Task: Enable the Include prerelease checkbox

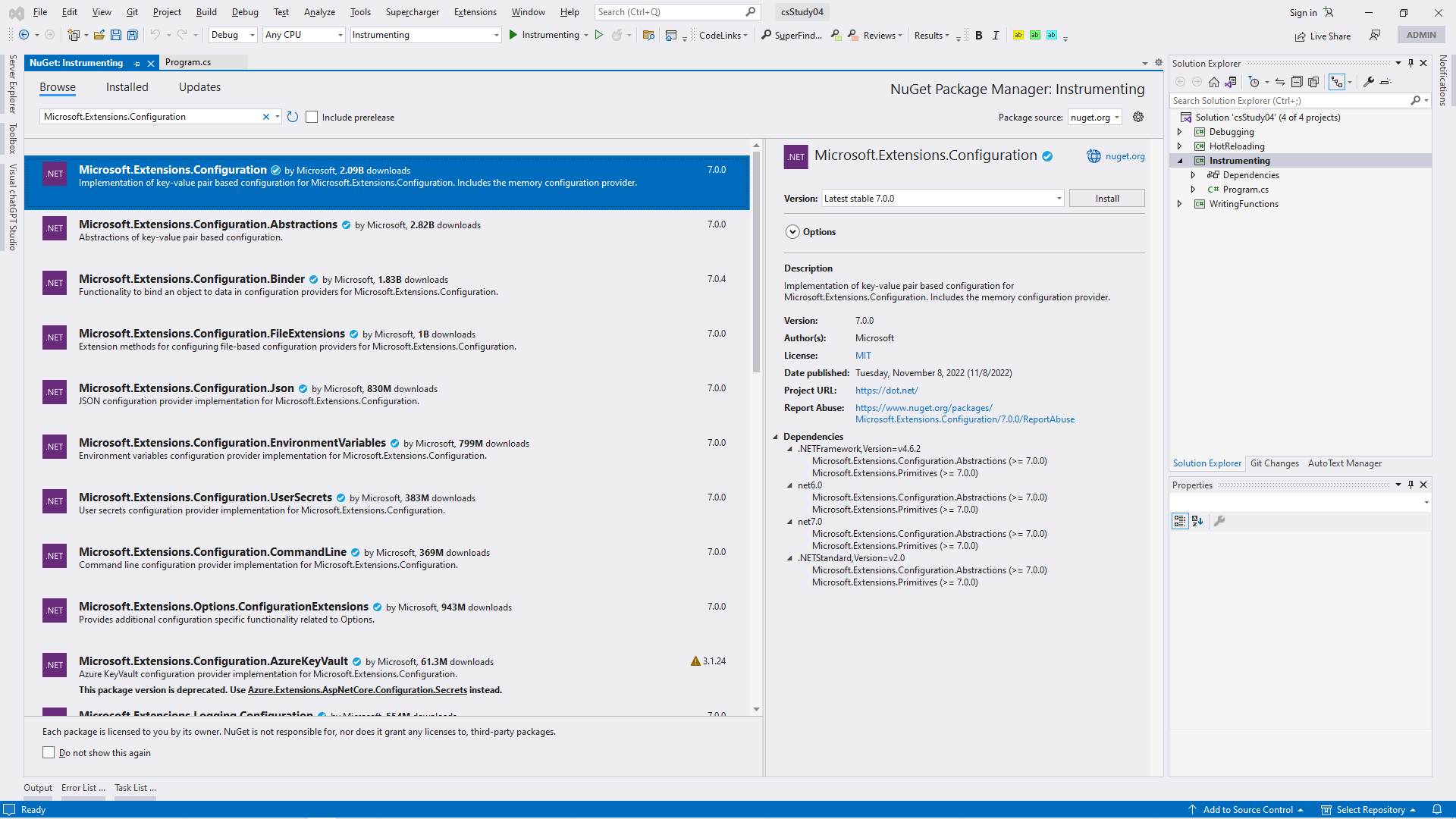Action: click(312, 117)
